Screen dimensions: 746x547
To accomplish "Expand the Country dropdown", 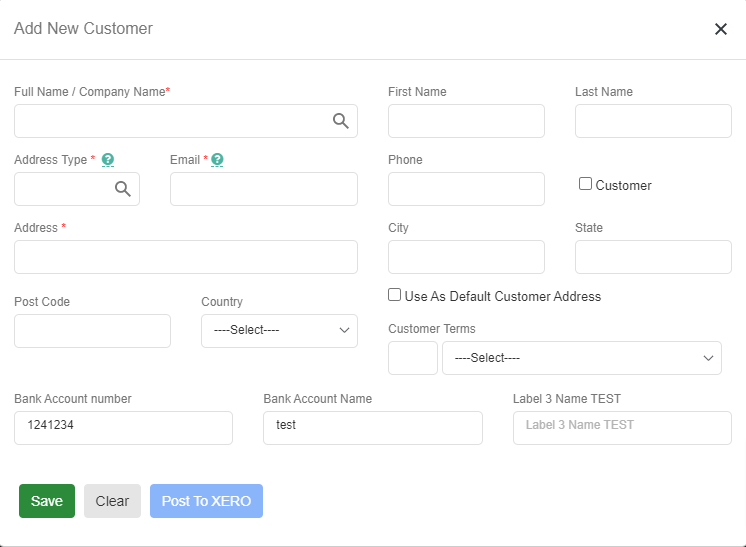I will pyautogui.click(x=279, y=331).
